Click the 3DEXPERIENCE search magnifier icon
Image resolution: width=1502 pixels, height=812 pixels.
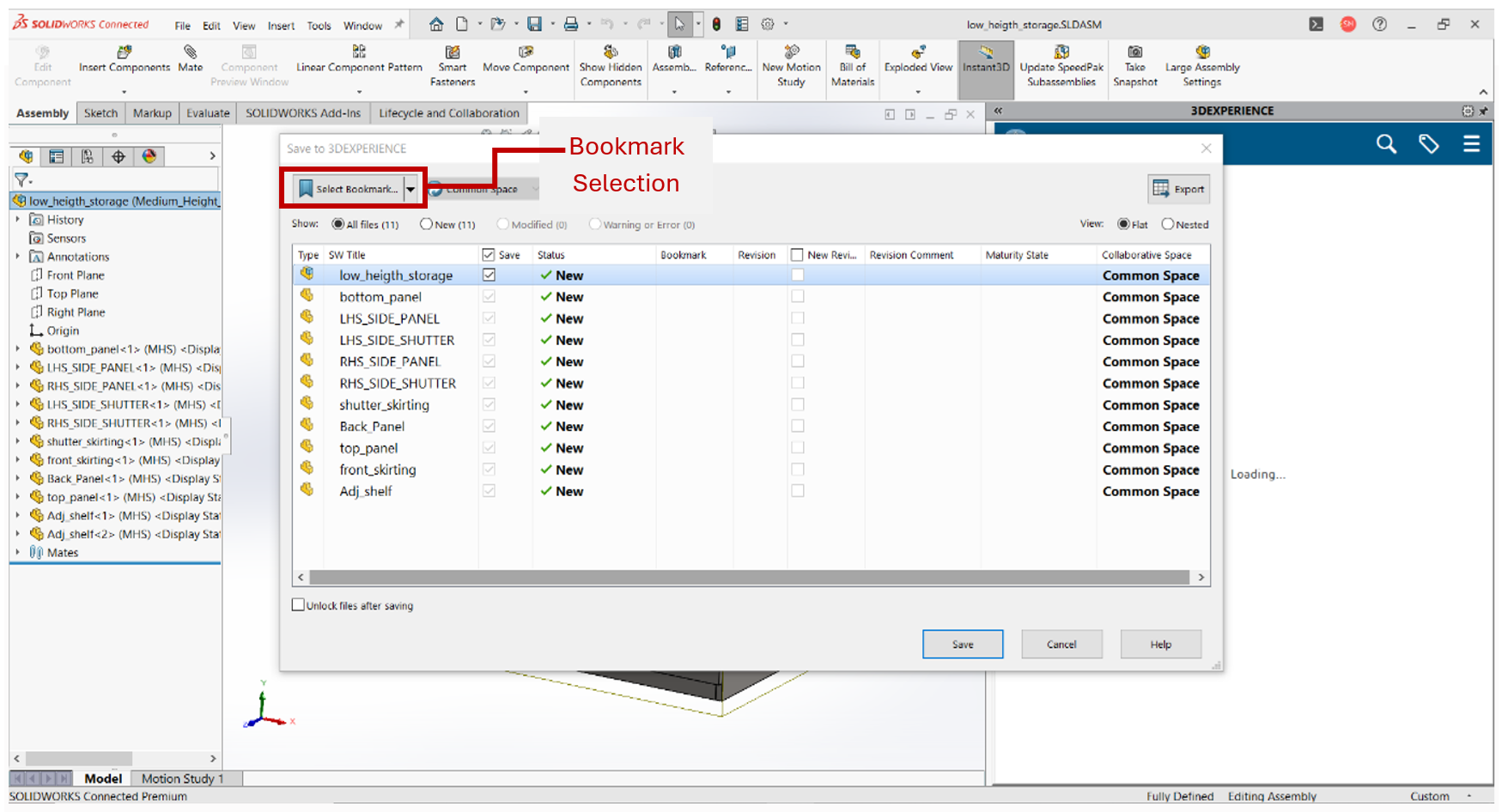point(1386,144)
